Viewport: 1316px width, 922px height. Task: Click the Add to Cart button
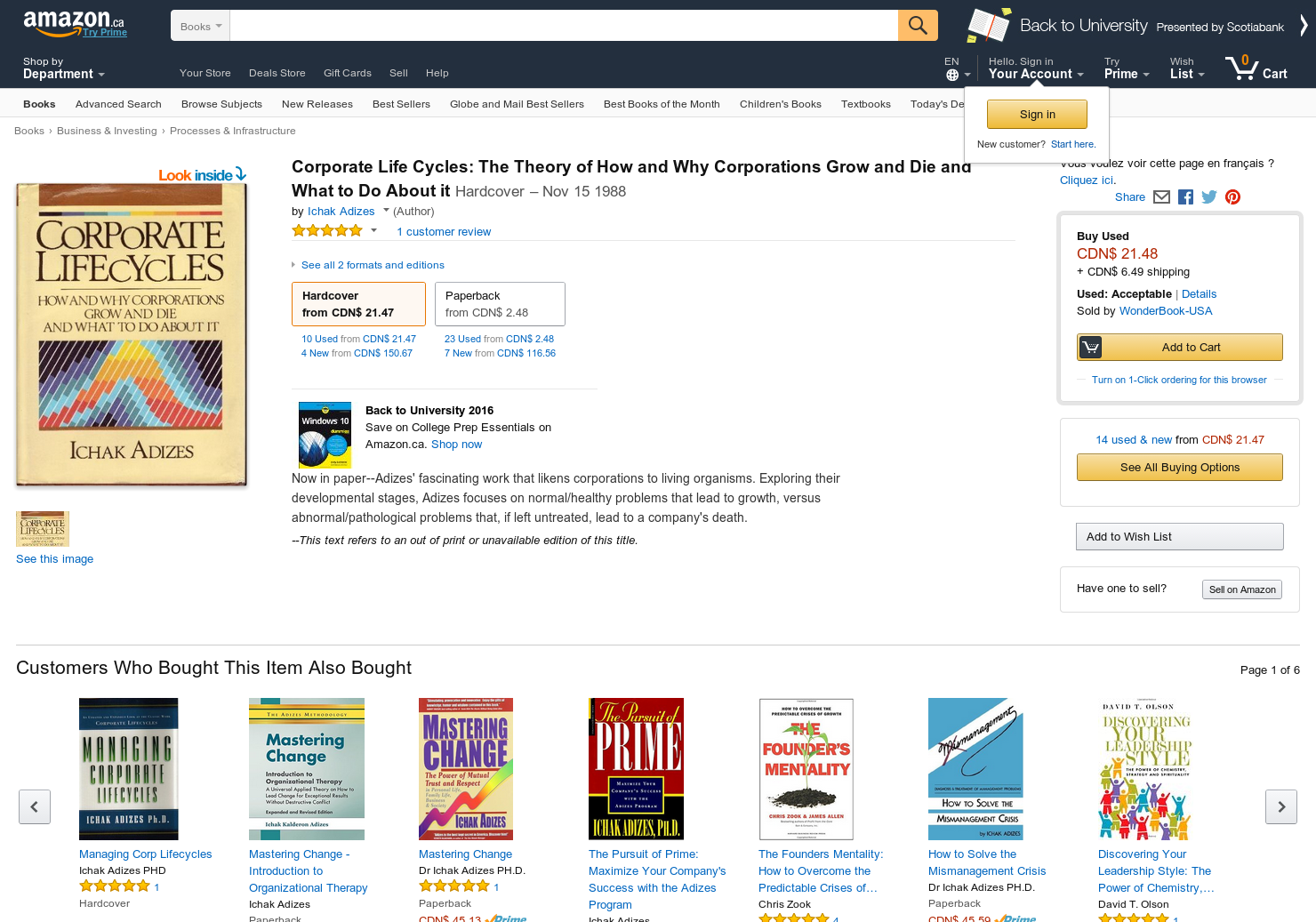tap(1180, 348)
